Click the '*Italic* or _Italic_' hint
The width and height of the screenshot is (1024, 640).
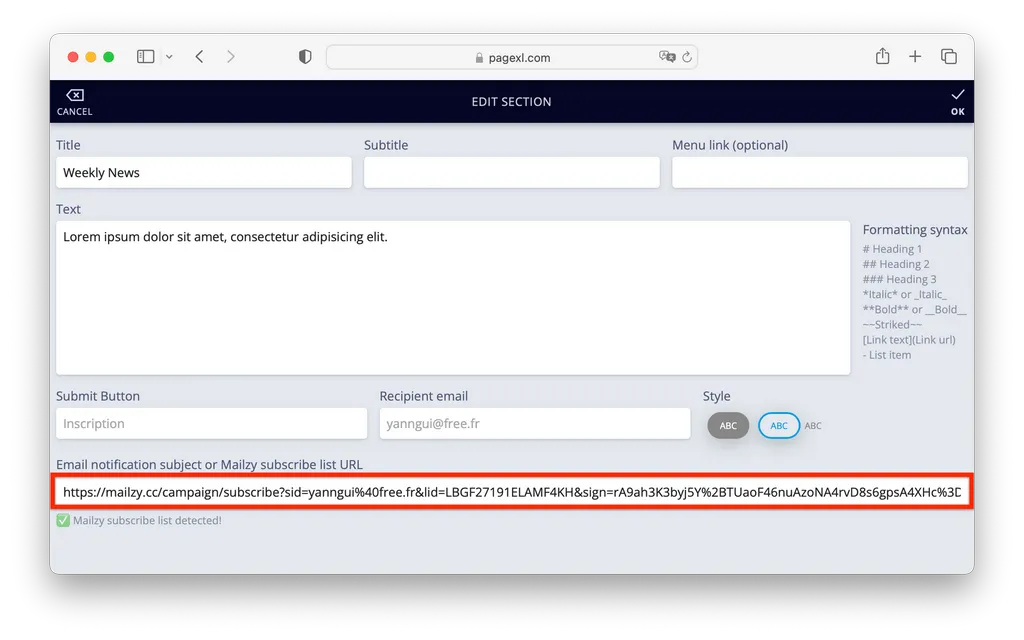(904, 295)
